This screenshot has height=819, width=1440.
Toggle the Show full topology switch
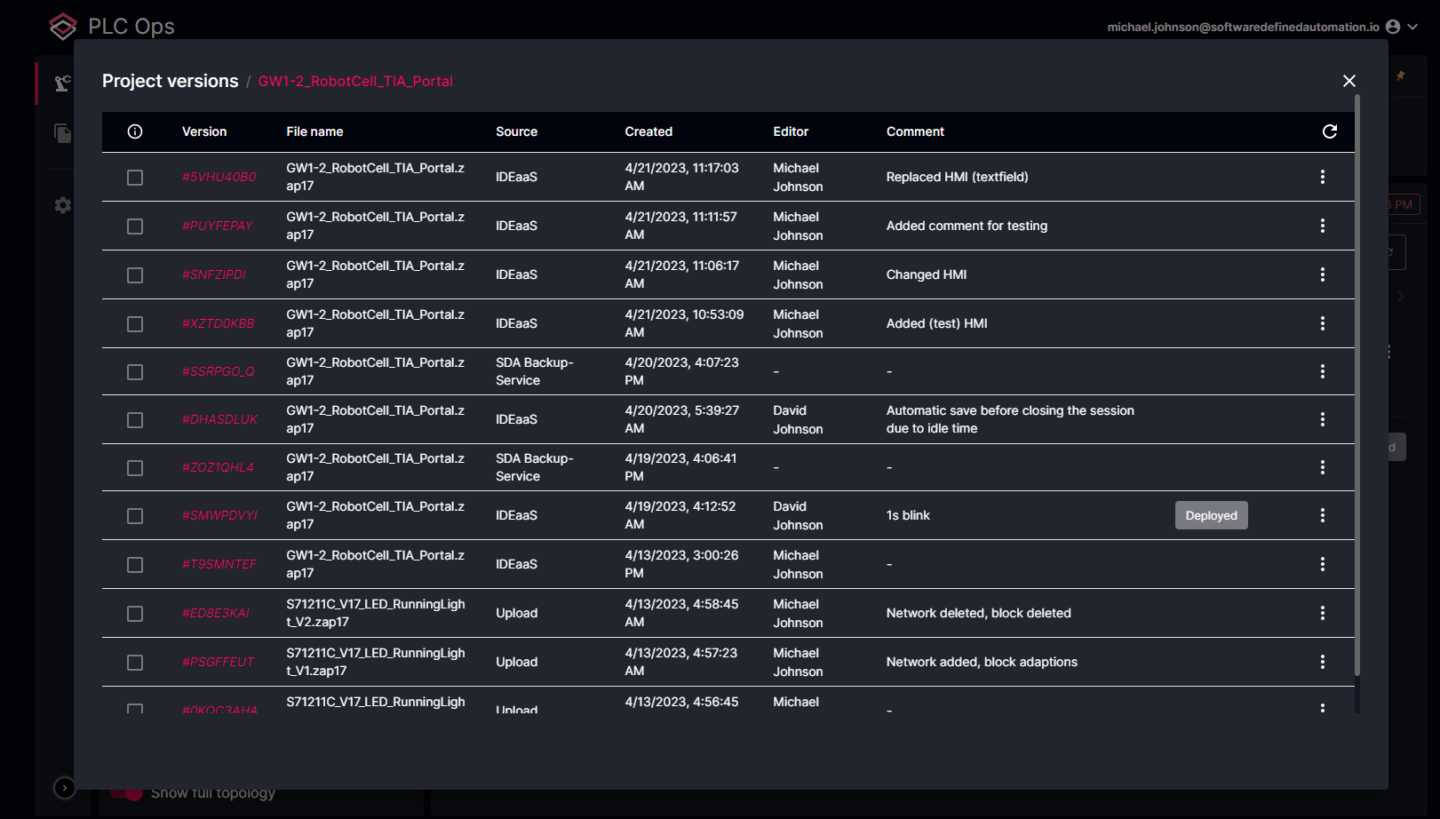tap(127, 793)
